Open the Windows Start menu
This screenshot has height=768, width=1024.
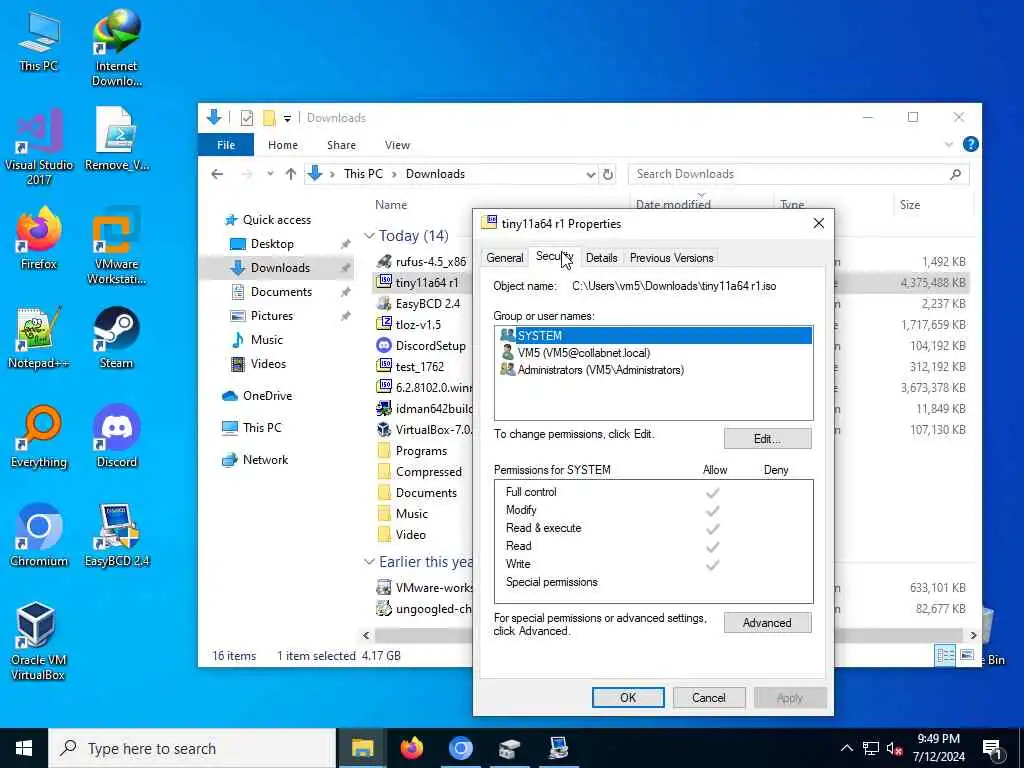[x=24, y=748]
